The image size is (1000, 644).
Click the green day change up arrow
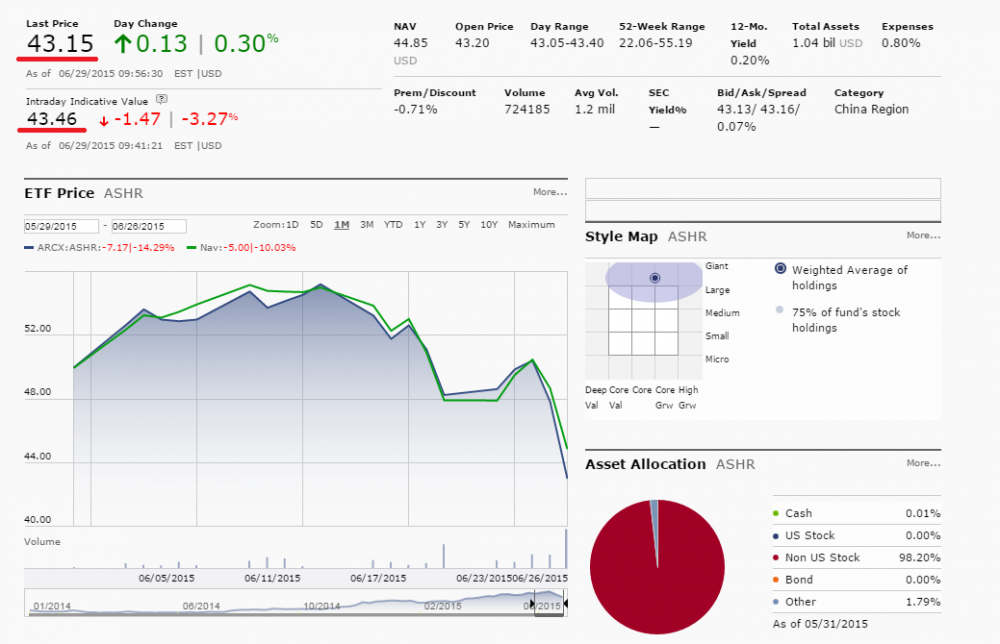pyautogui.click(x=123, y=43)
